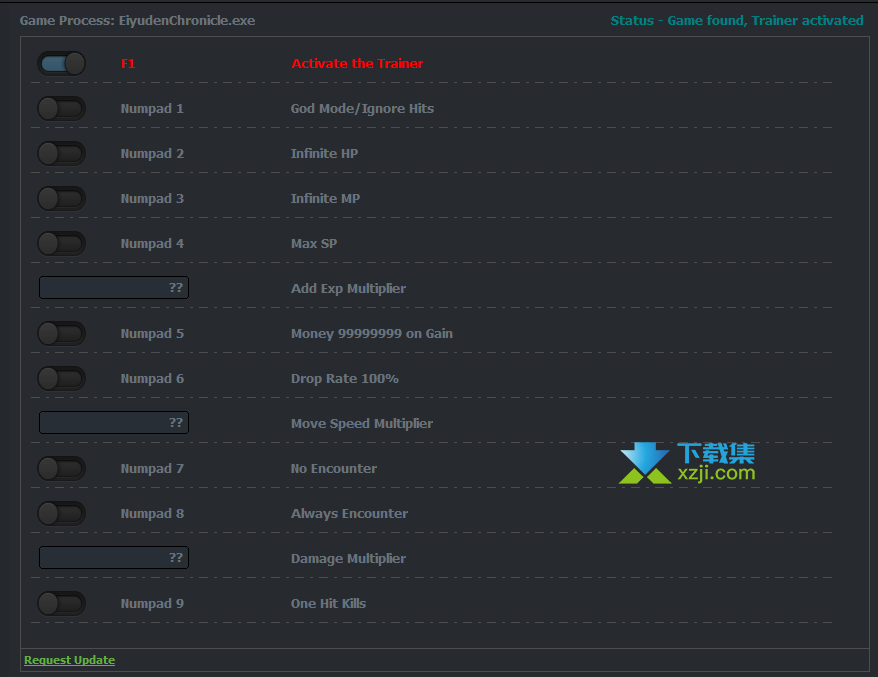Viewport: 878px width, 677px height.
Task: Click the Game Process EiyudenChronicle.exe text
Action: click(x=137, y=20)
